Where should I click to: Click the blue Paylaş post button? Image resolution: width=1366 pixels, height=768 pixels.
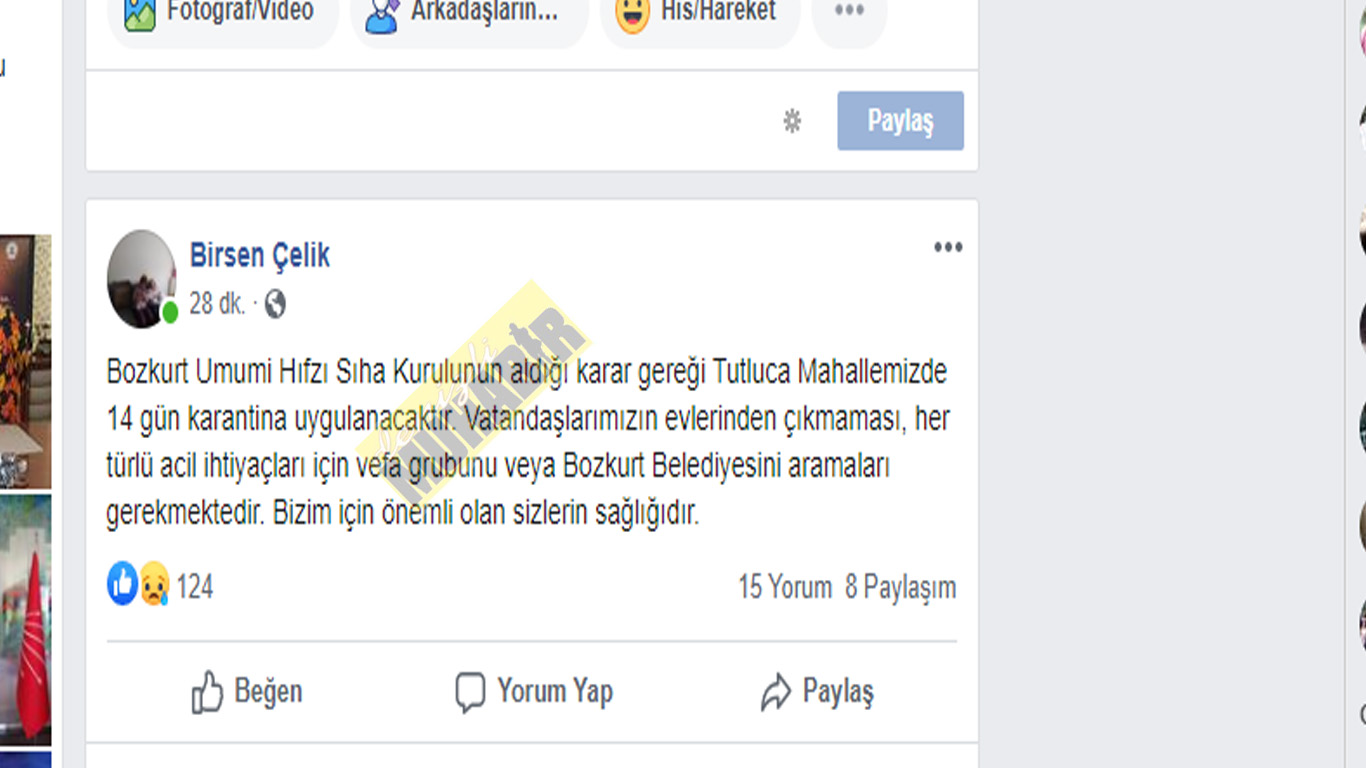900,121
